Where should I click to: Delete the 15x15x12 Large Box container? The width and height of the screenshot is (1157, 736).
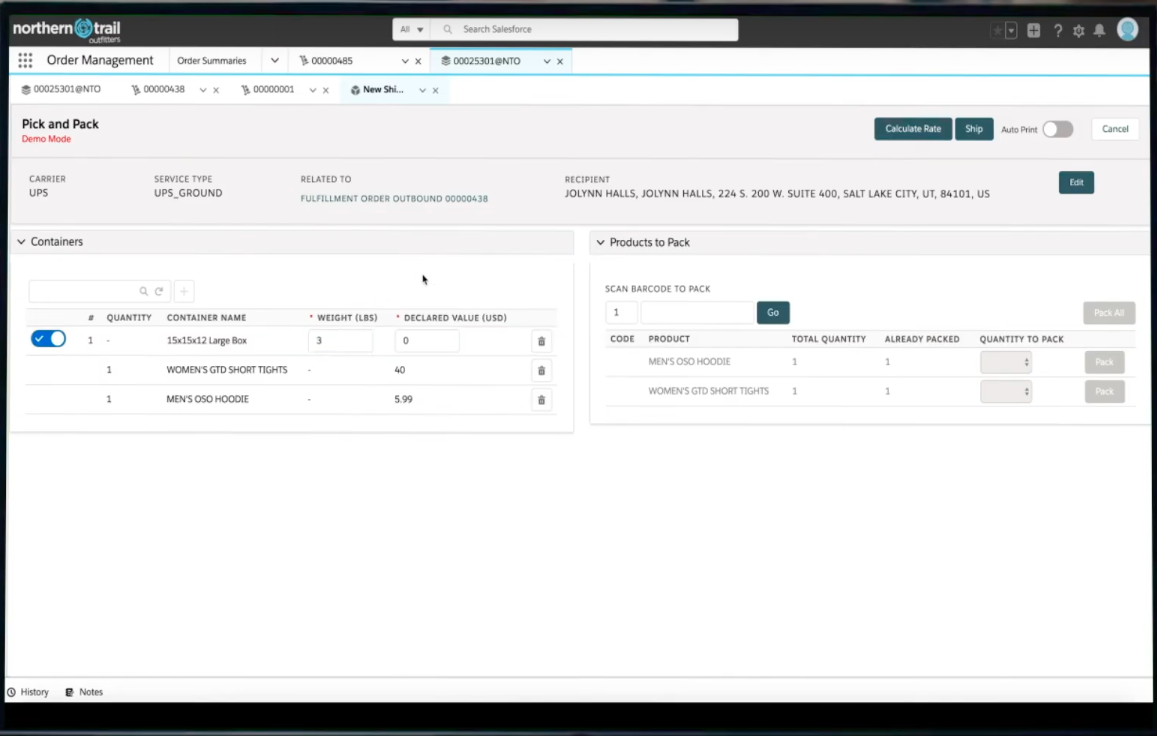point(542,341)
